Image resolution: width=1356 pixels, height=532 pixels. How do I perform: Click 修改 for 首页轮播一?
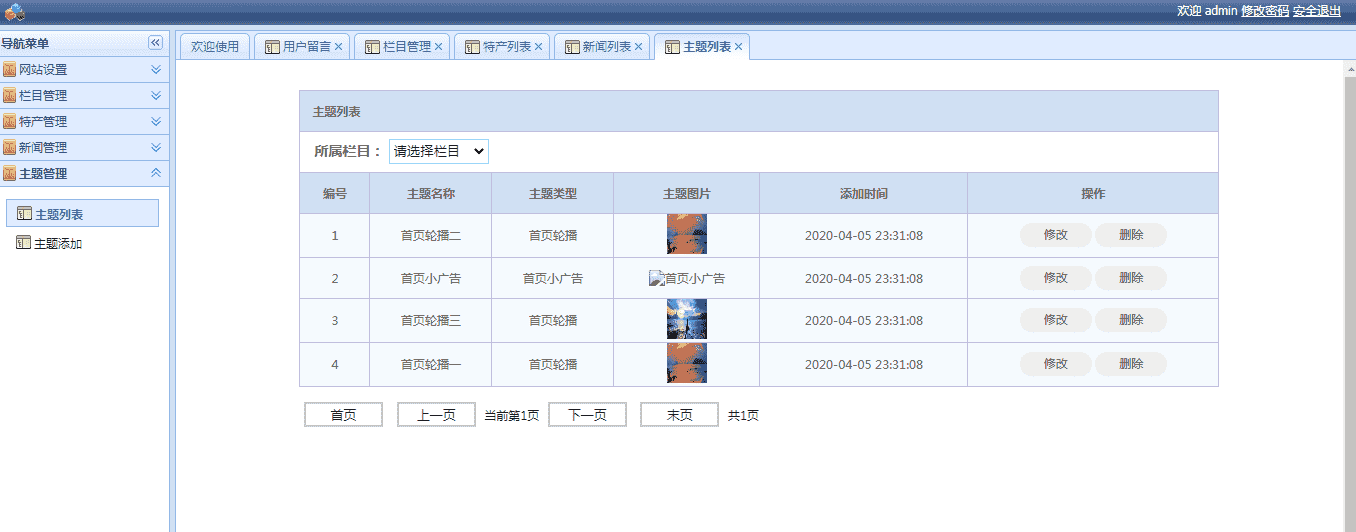[x=1056, y=364]
